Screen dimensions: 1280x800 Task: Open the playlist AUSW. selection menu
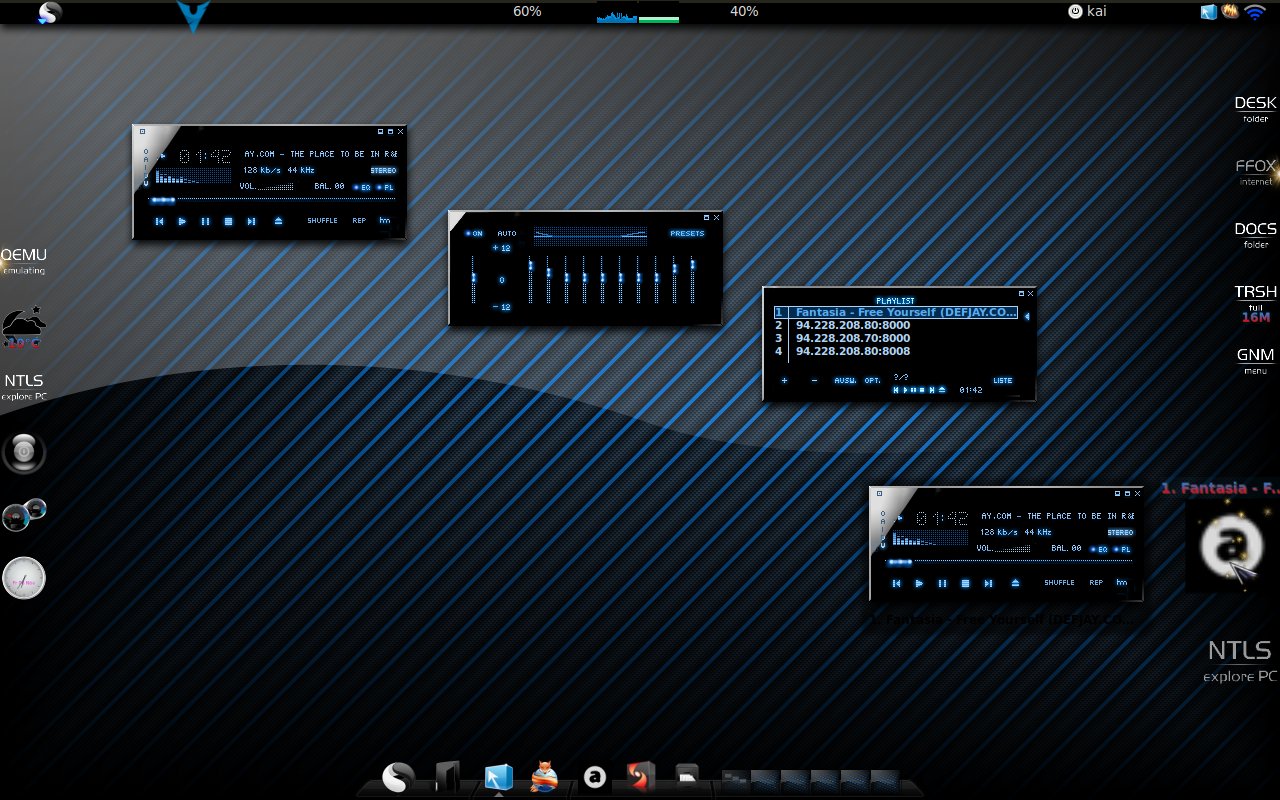[846, 380]
